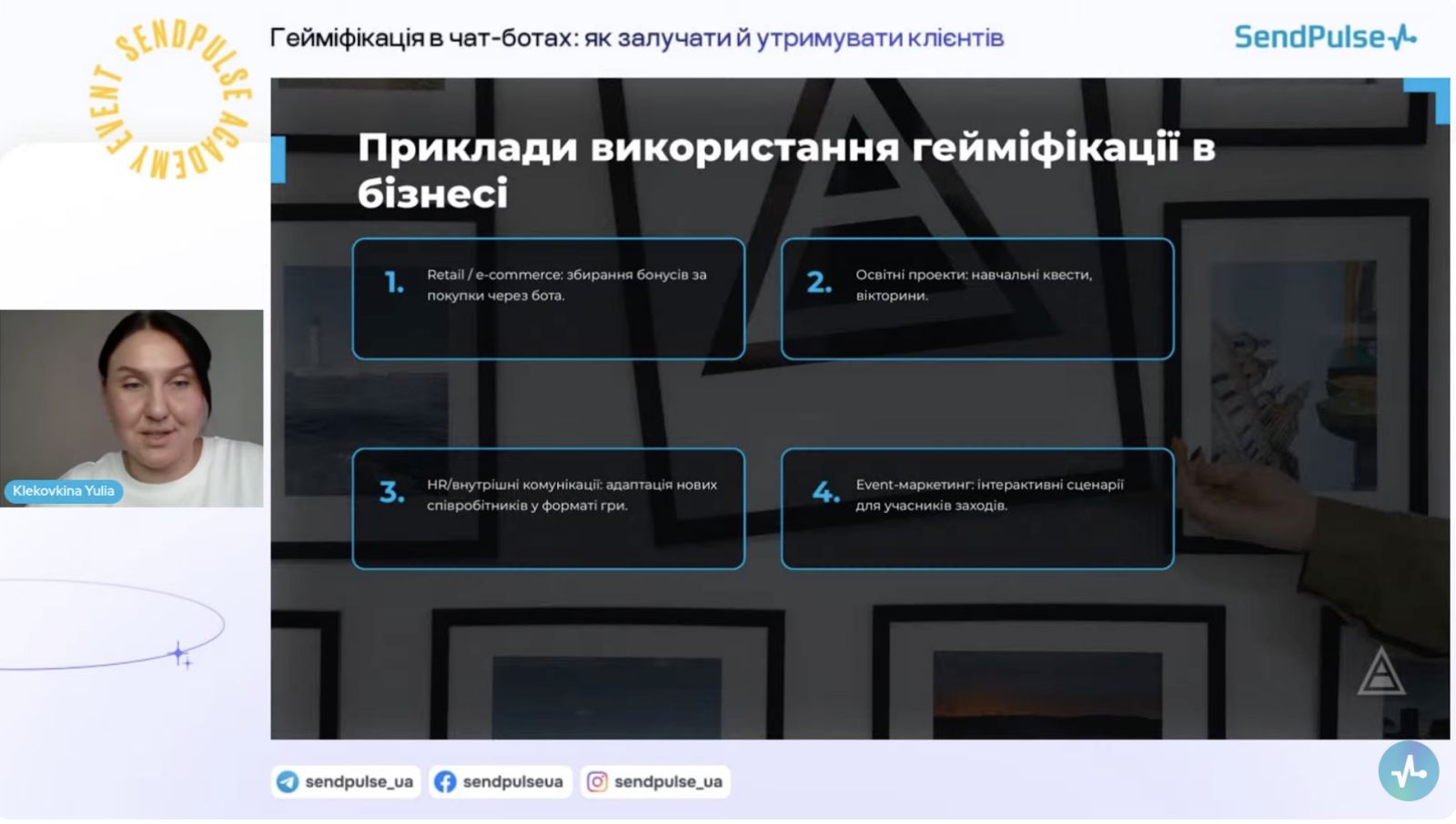Click the Klekovkina Yulia name label
This screenshot has height=824, width=1456.
click(x=64, y=491)
